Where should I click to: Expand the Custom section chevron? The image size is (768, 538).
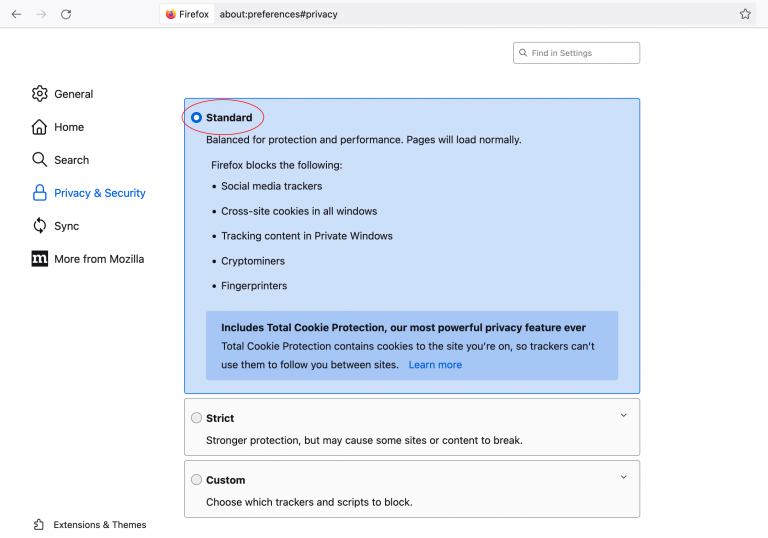[x=623, y=478]
